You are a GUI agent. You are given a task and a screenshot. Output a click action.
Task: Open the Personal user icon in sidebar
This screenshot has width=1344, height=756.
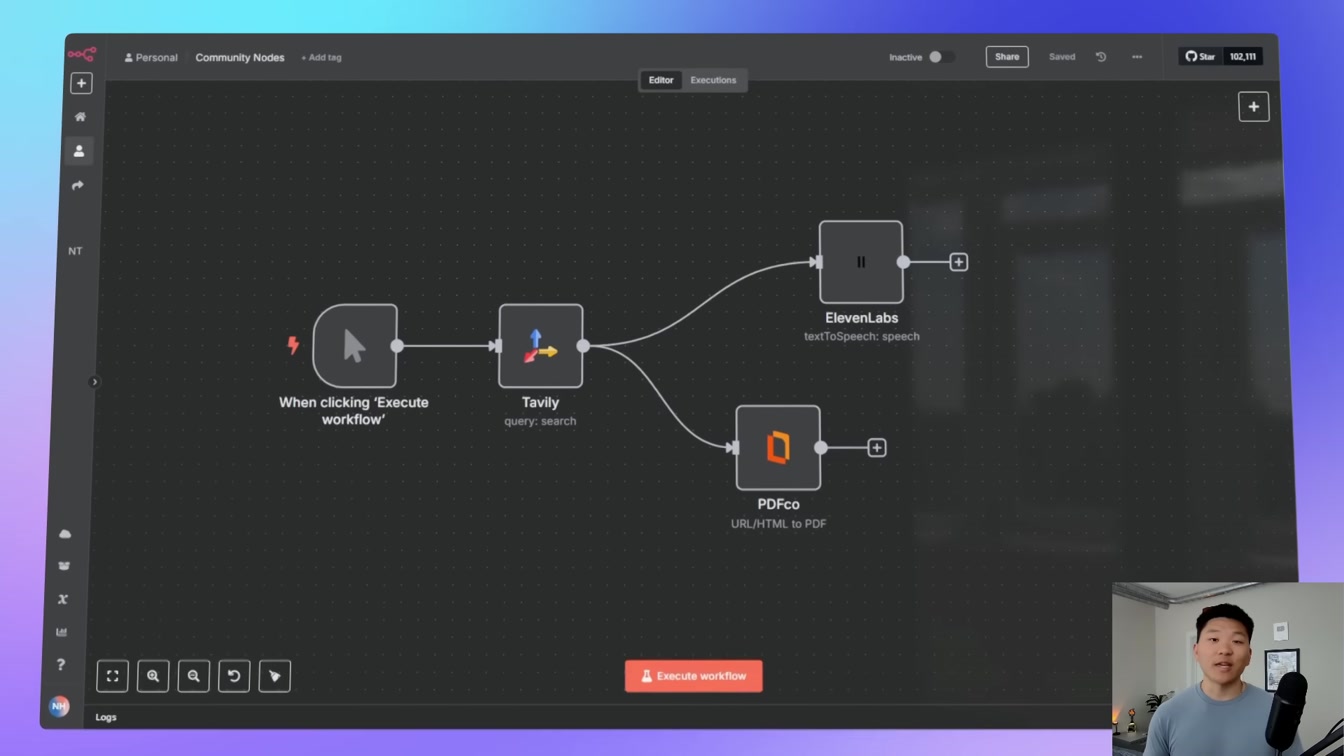(x=79, y=151)
